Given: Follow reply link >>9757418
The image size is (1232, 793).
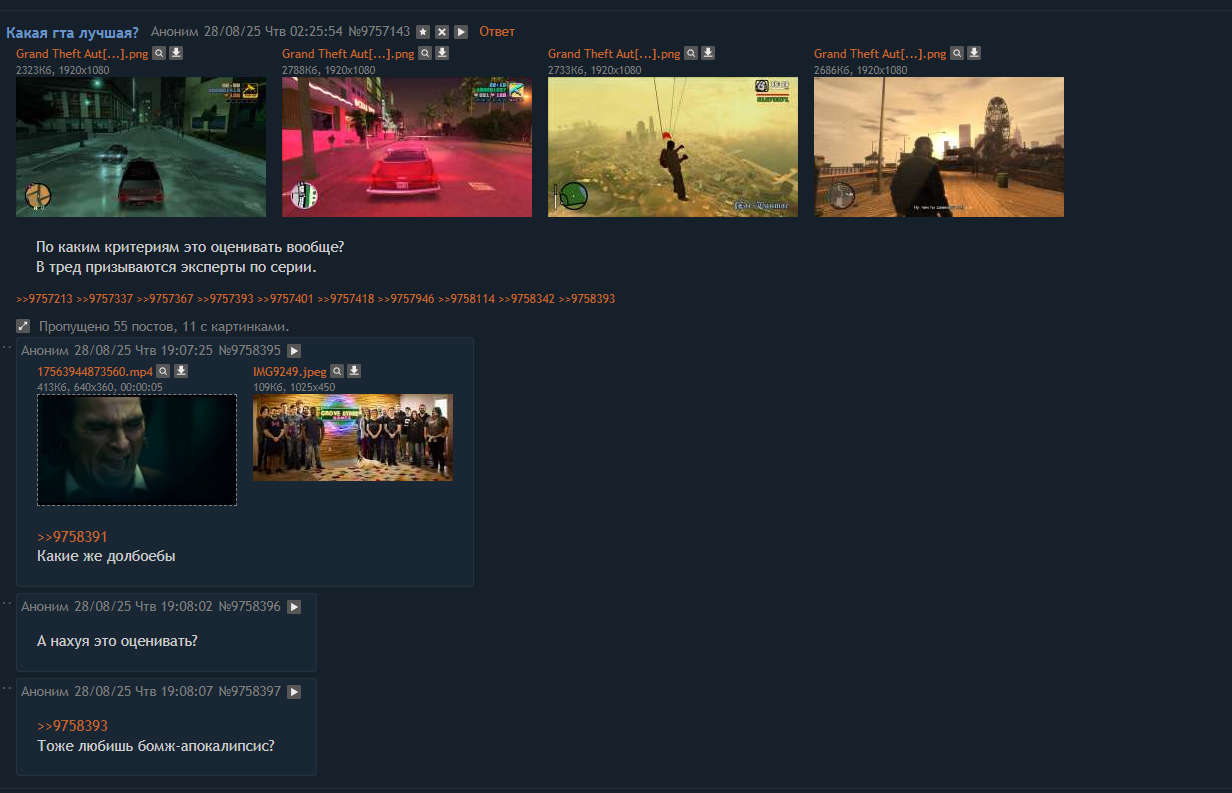Looking at the screenshot, I should click(346, 299).
